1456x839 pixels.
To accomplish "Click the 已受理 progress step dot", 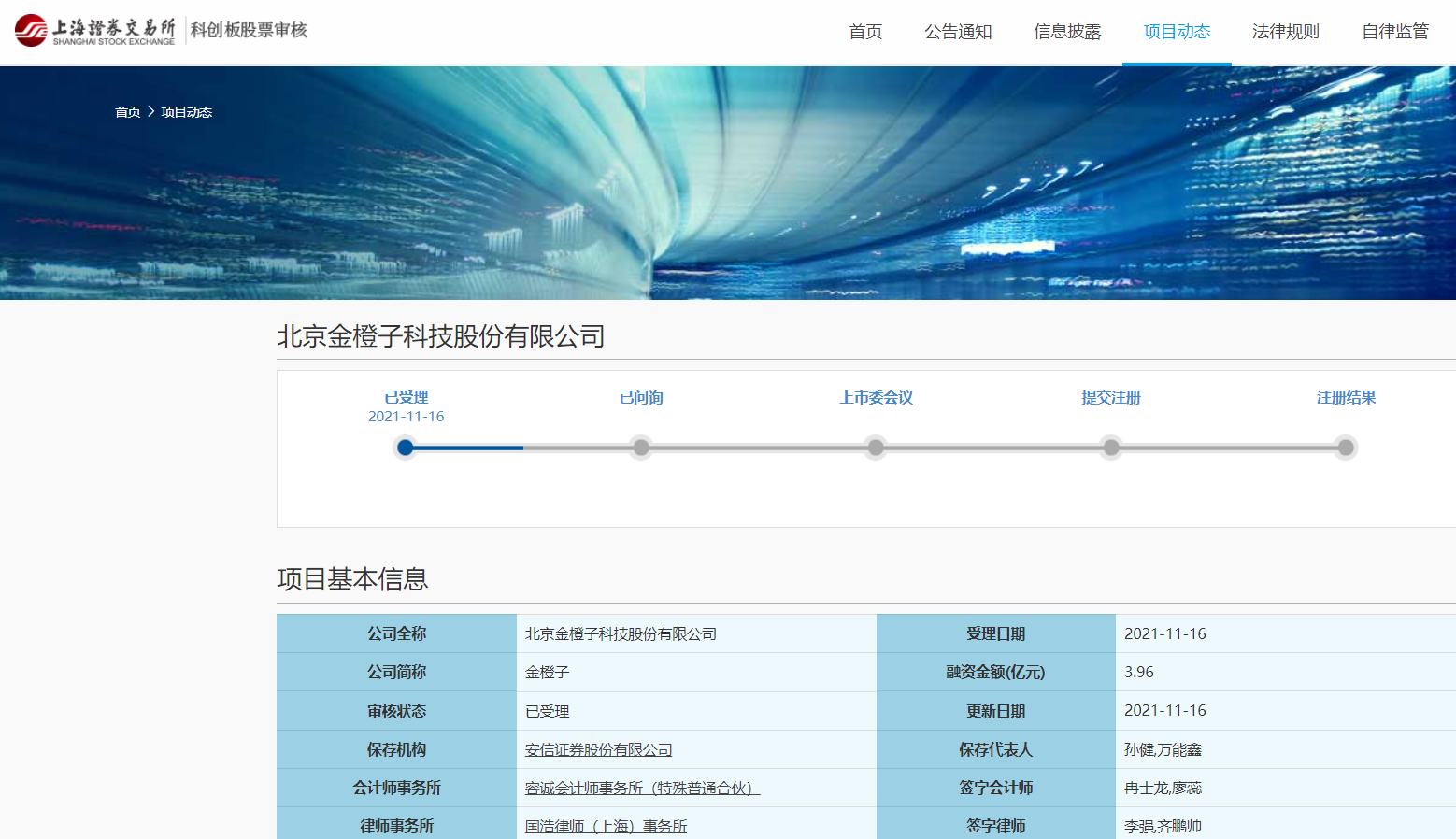I will coord(405,448).
